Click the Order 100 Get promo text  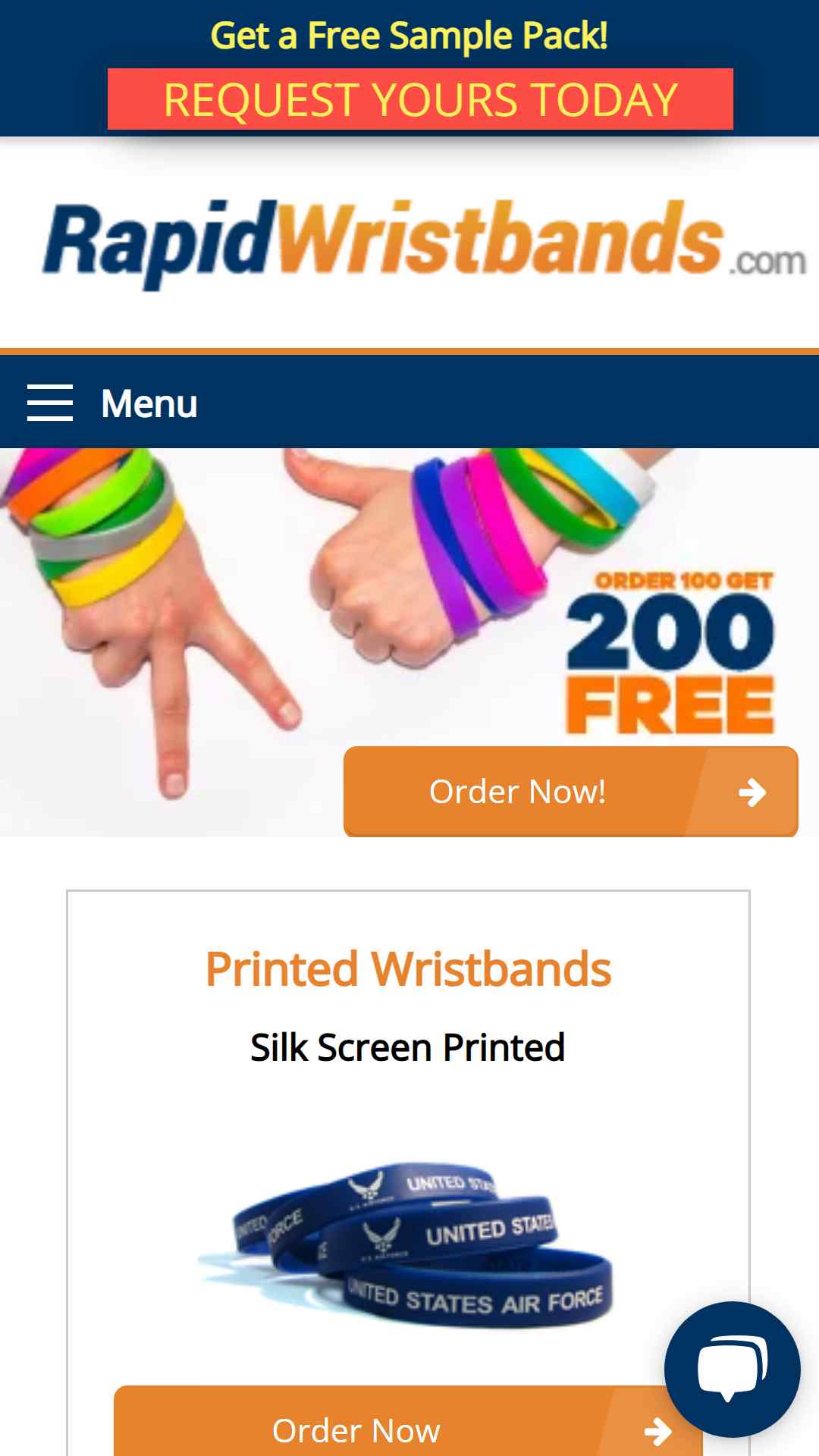[683, 581]
